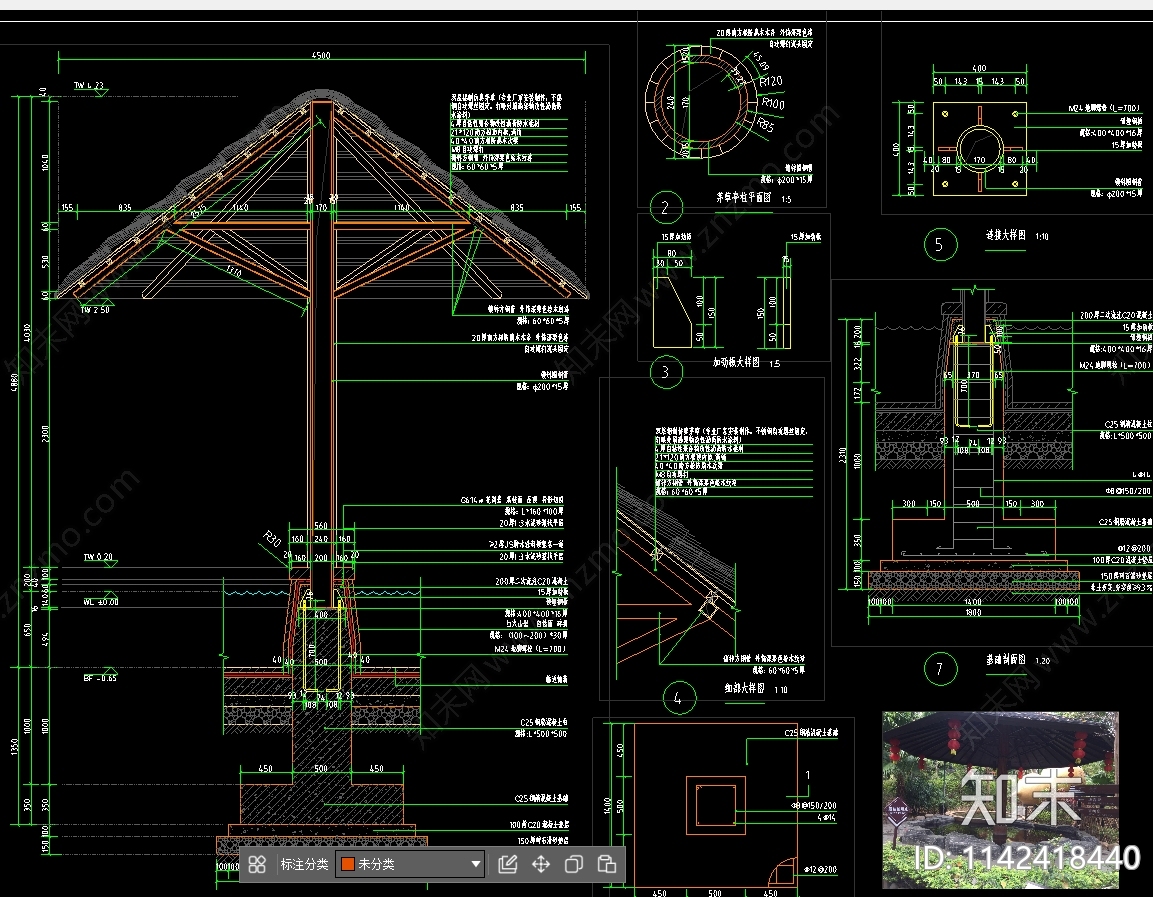Click the white dropdown arrow beside 未分类
This screenshot has height=897, width=1153.
[476, 864]
